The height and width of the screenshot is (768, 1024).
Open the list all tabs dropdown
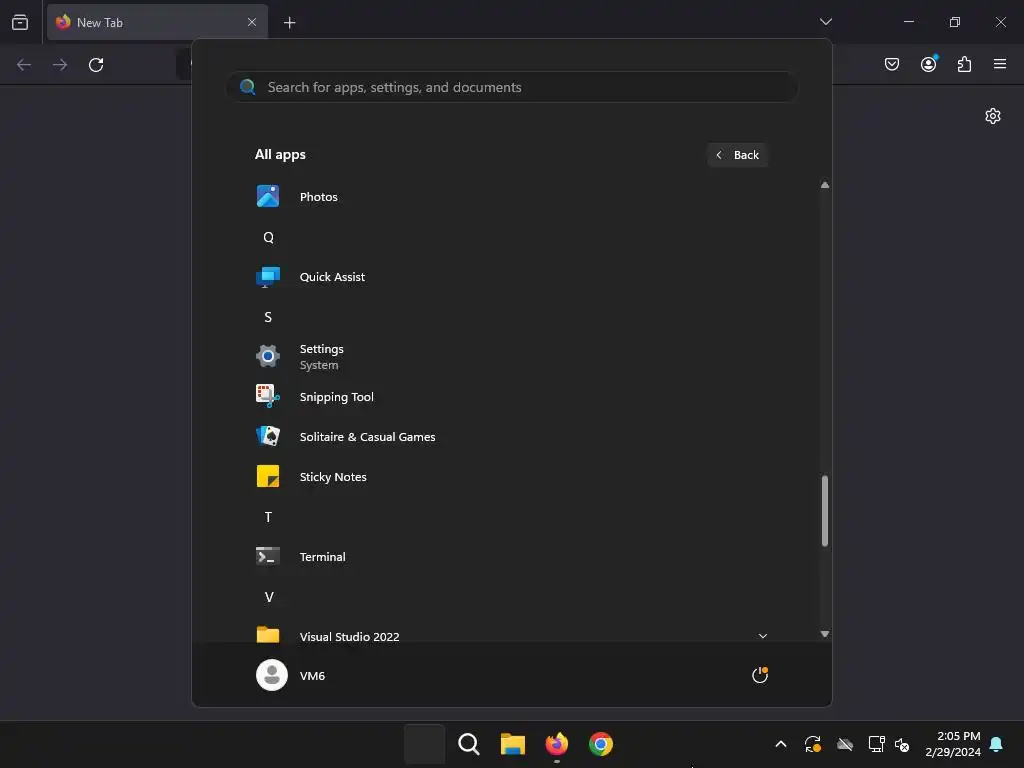825,22
